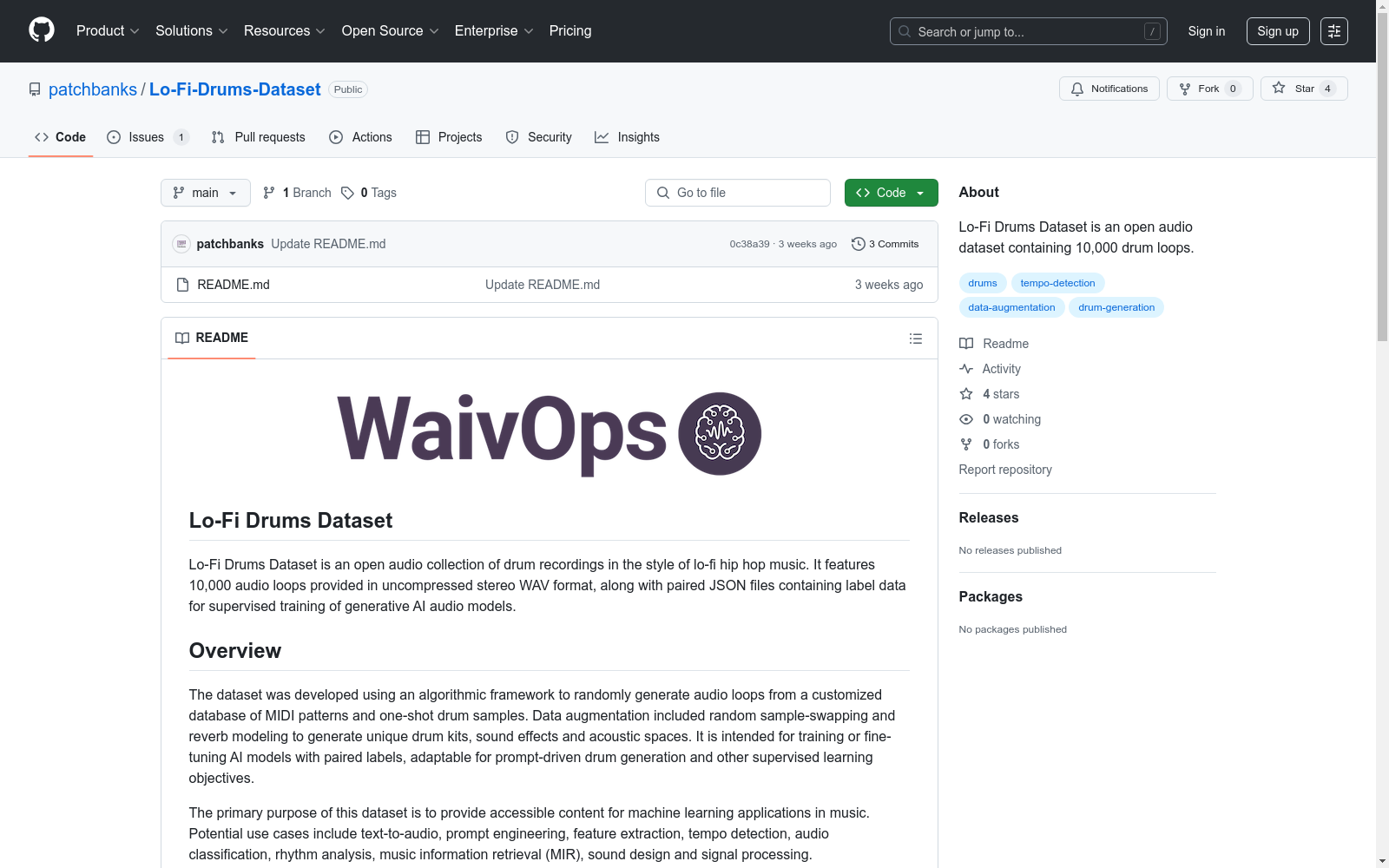1389x868 pixels.
Task: Open the main branch selector dropdown
Action: (x=206, y=193)
